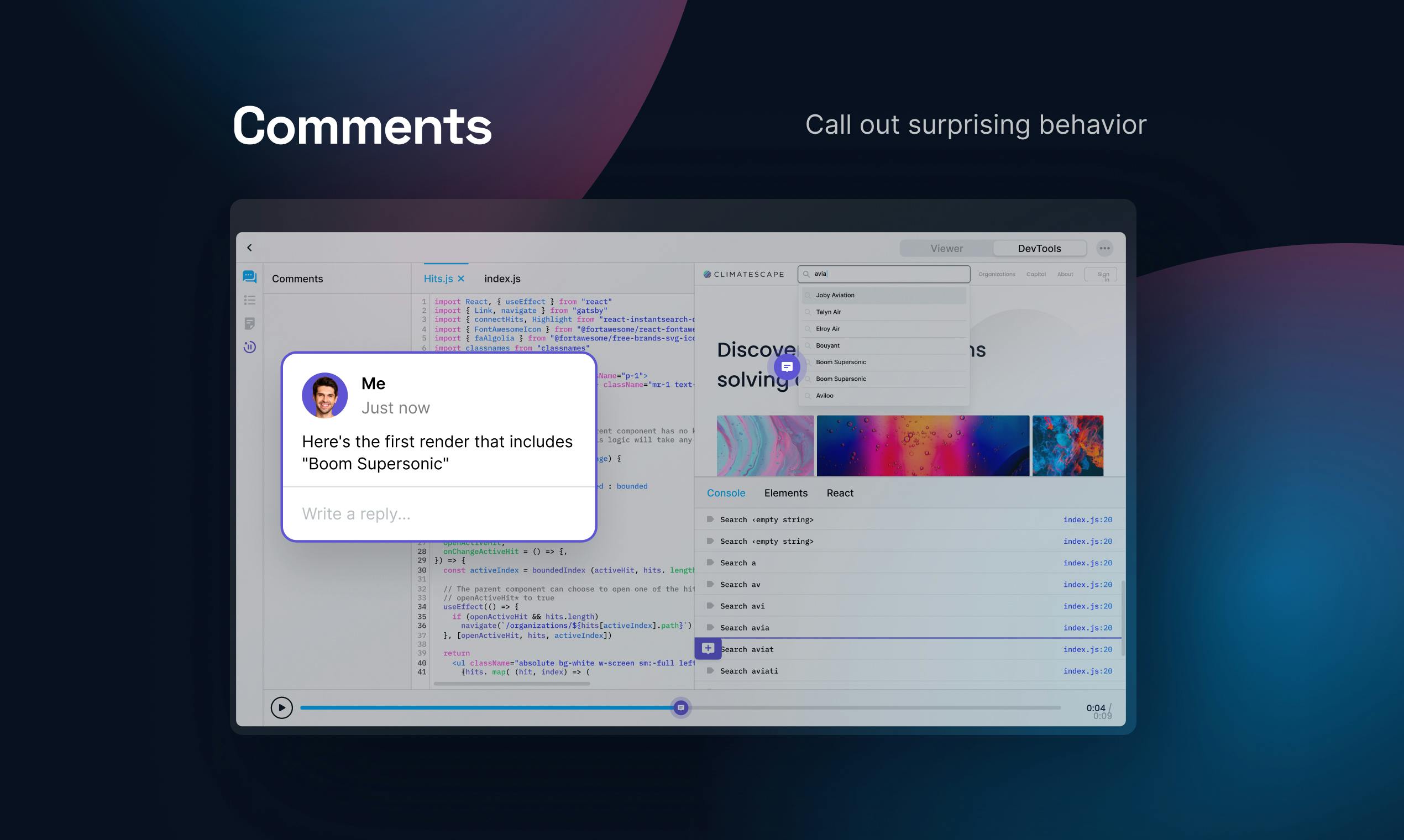Click the console panel vertical scrollbar
Viewport: 1404px width, 840px height.
(x=1122, y=618)
